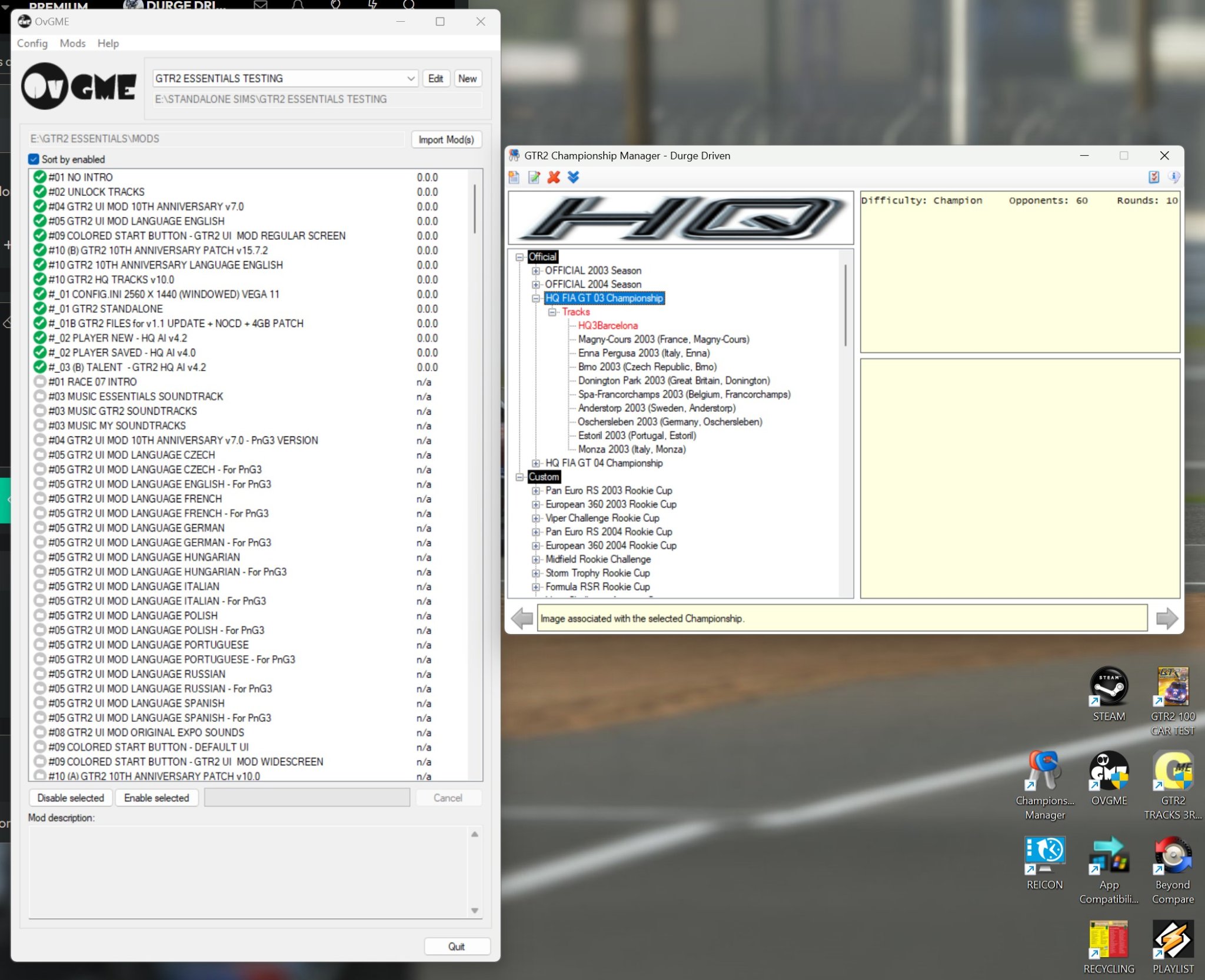
Task: Click the right arrow in Championship Manager
Action: tap(1167, 618)
